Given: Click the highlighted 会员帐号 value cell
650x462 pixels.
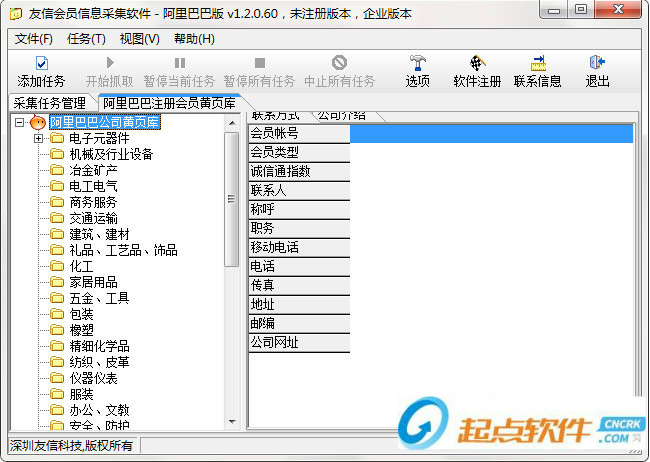Looking at the screenshot, I should click(492, 134).
